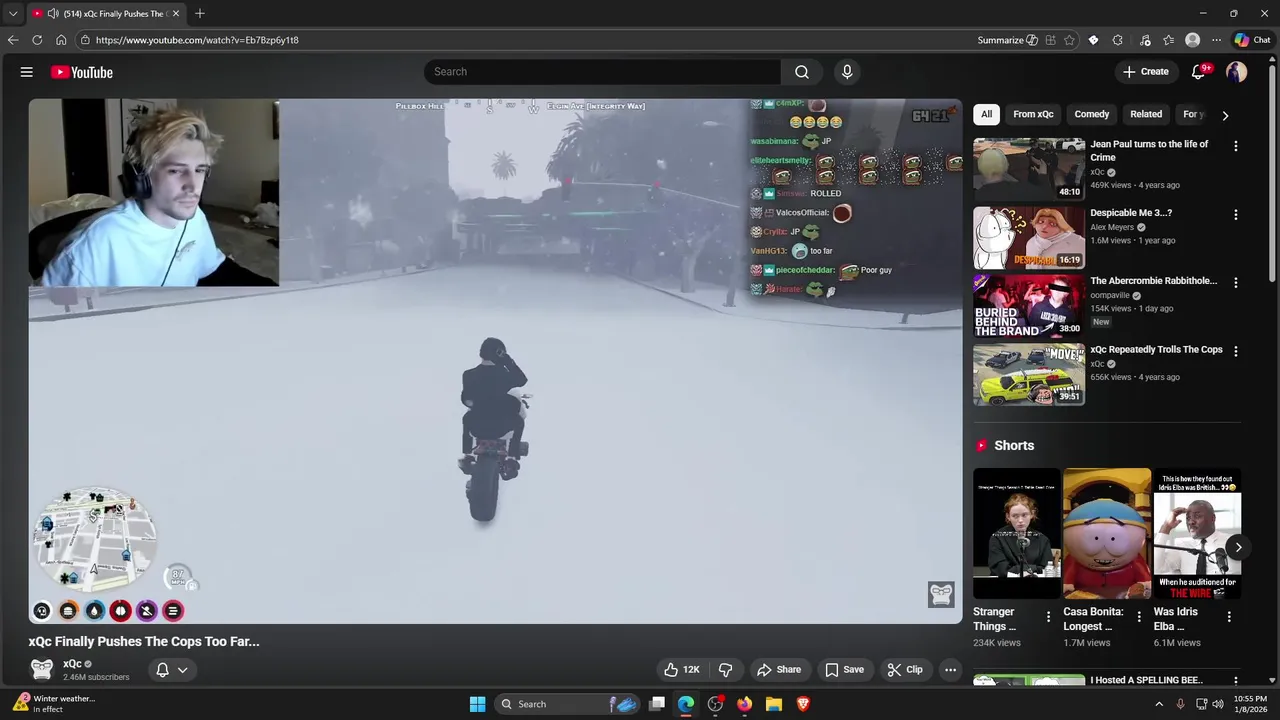Mute the tab using the speaker icon
Viewport: 1280px width, 720px height.
pos(52,14)
